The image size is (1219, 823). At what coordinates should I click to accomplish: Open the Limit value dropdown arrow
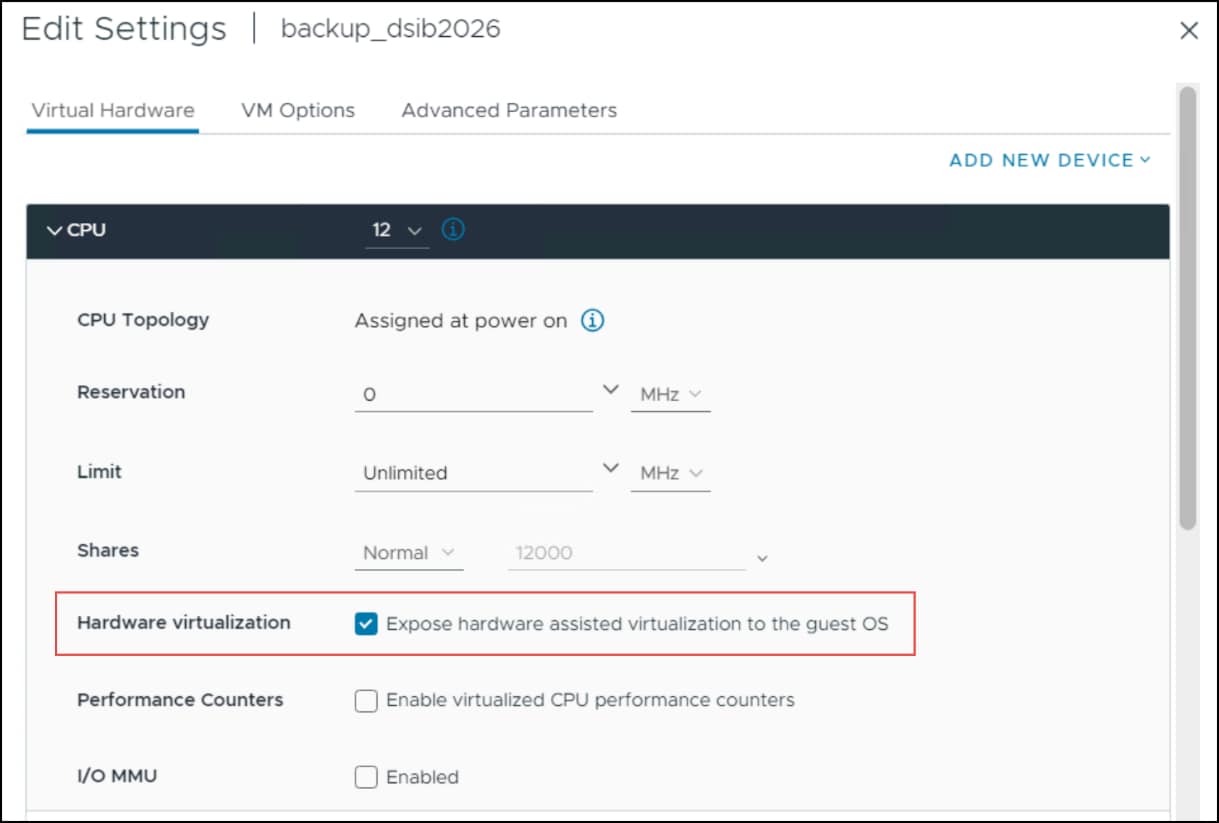611,468
